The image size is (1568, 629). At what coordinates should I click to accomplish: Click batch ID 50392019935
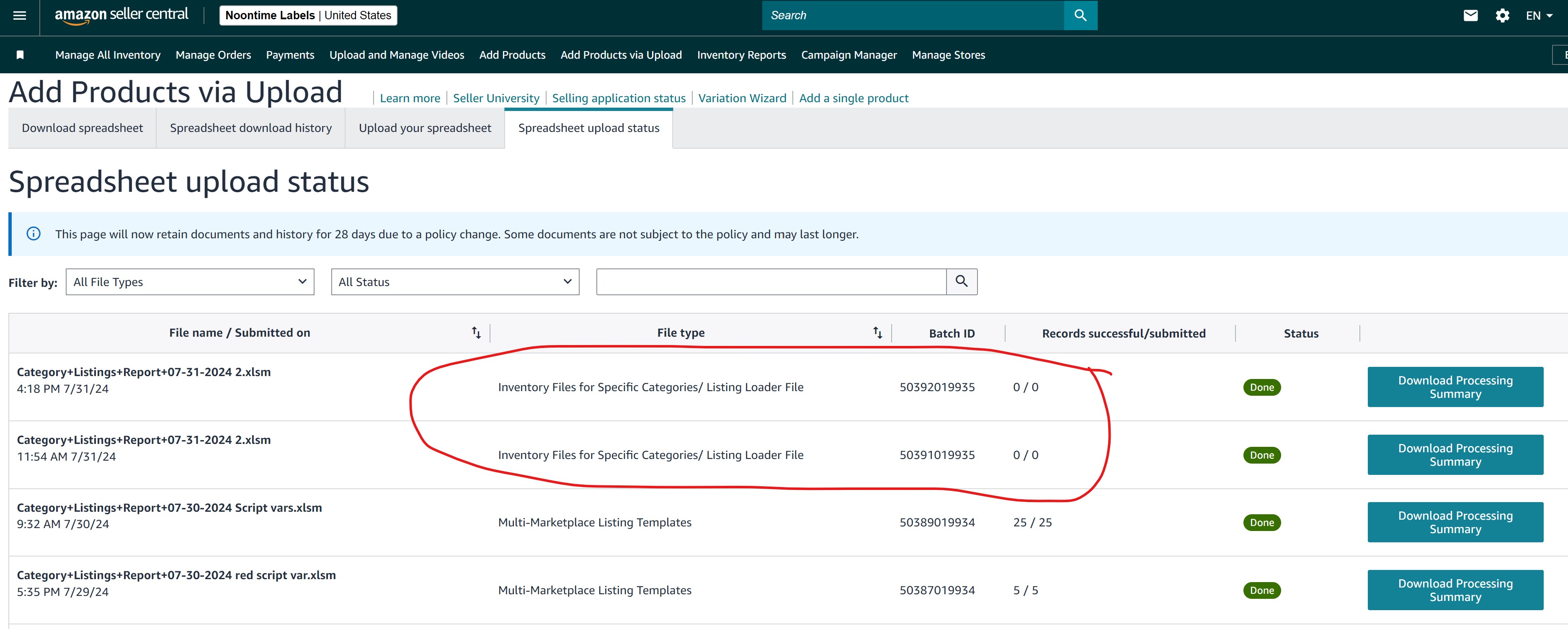(x=937, y=387)
